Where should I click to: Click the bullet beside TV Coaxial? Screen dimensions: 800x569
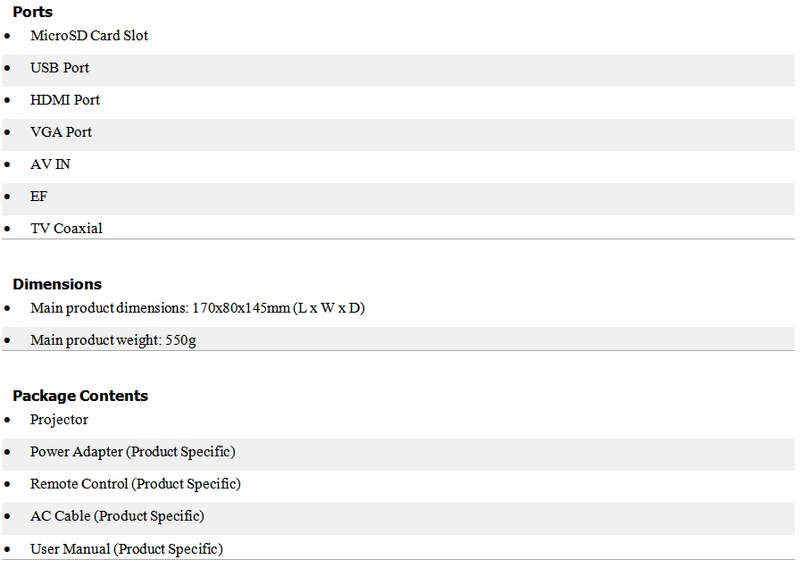7,229
